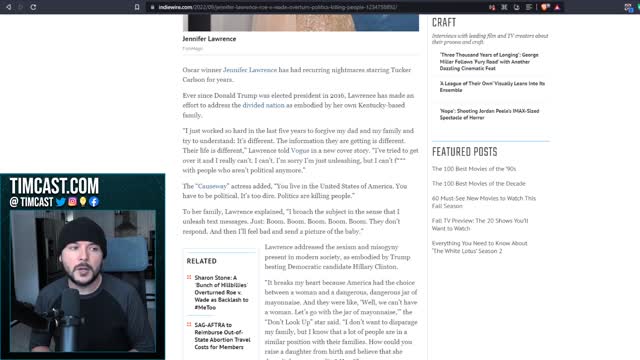640x360 pixels.
Task: Click the Instagram icon in Timcast overlay
Action: [72, 202]
